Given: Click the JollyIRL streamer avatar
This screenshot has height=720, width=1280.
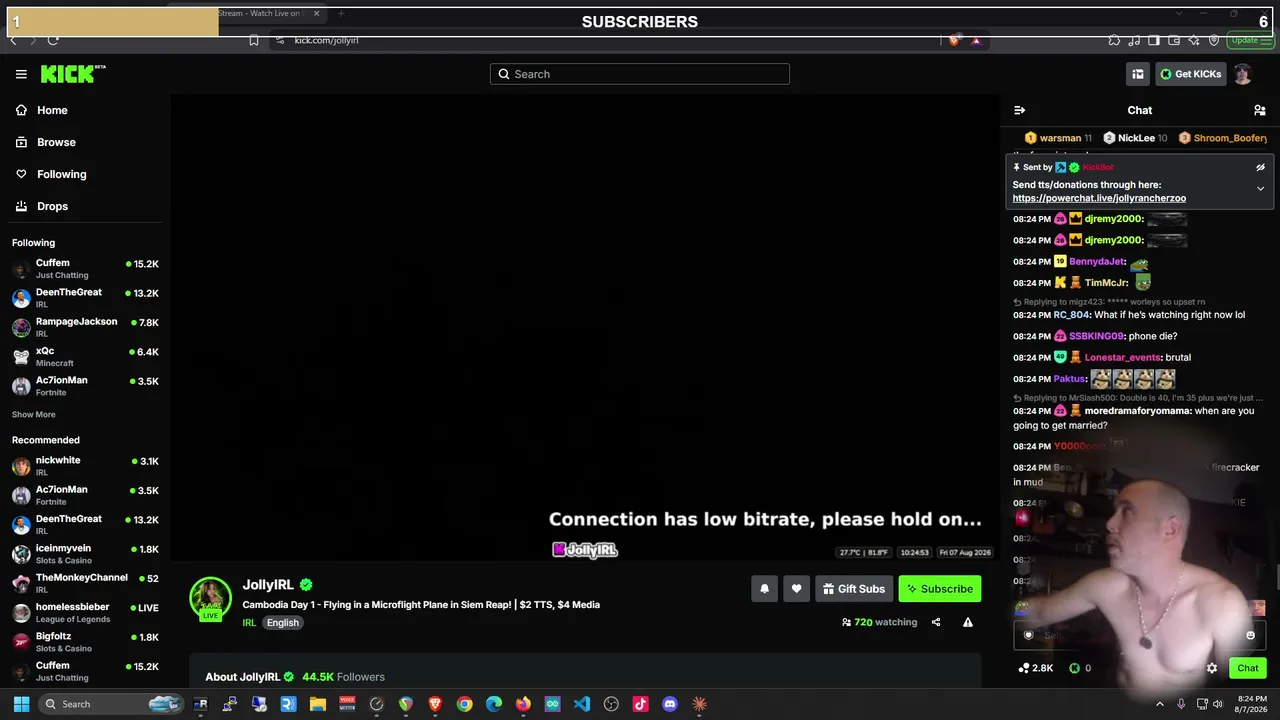Looking at the screenshot, I should (210, 598).
